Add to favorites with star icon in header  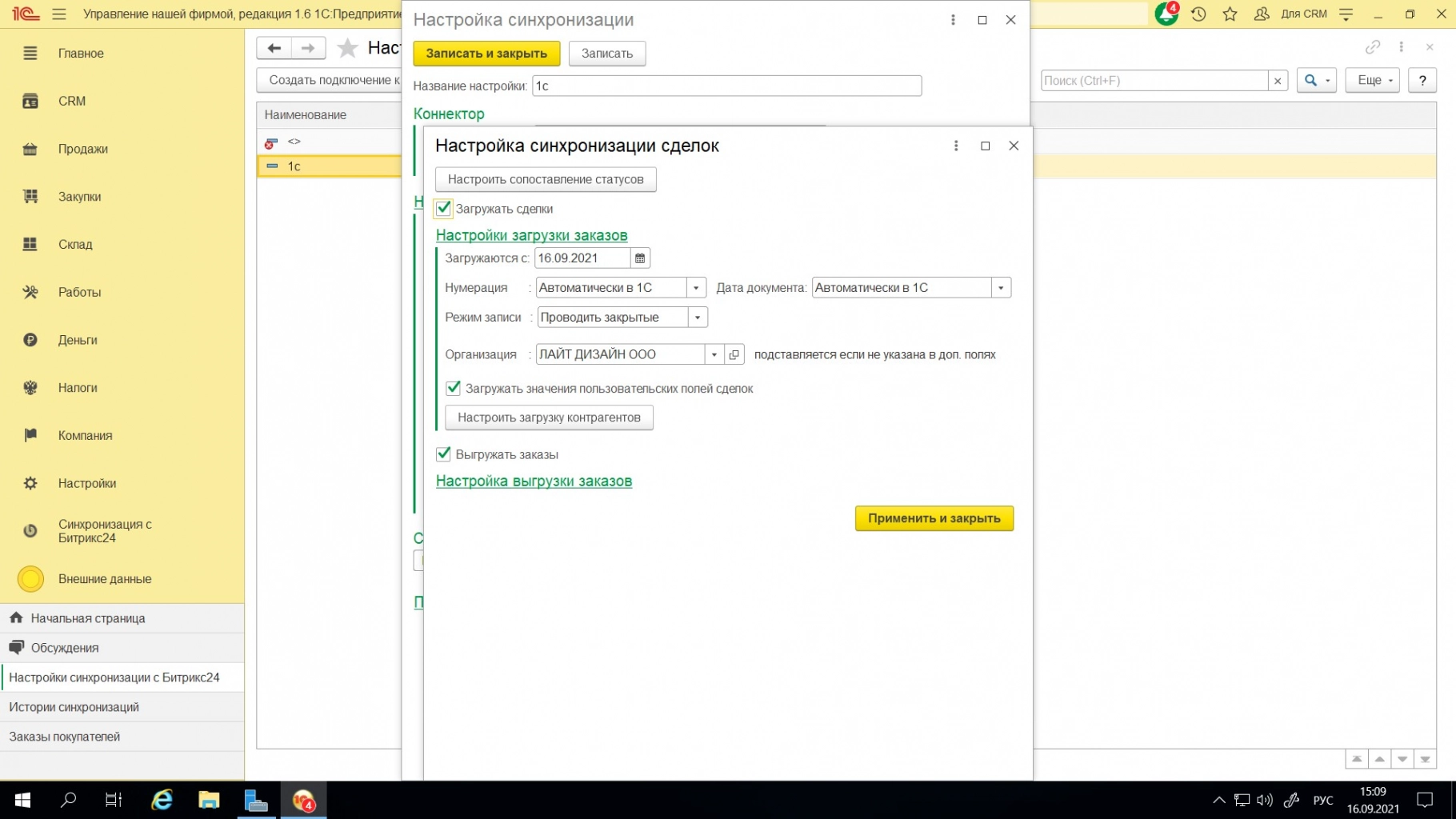(1230, 14)
